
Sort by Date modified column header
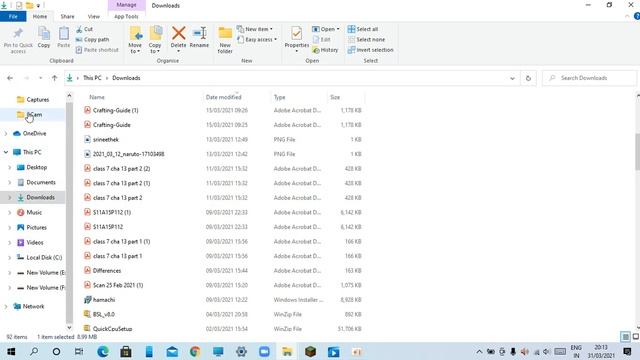tap(224, 97)
